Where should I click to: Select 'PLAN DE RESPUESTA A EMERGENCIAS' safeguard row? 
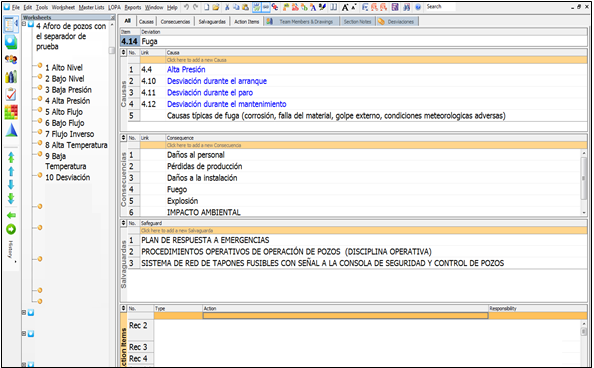(x=357, y=240)
